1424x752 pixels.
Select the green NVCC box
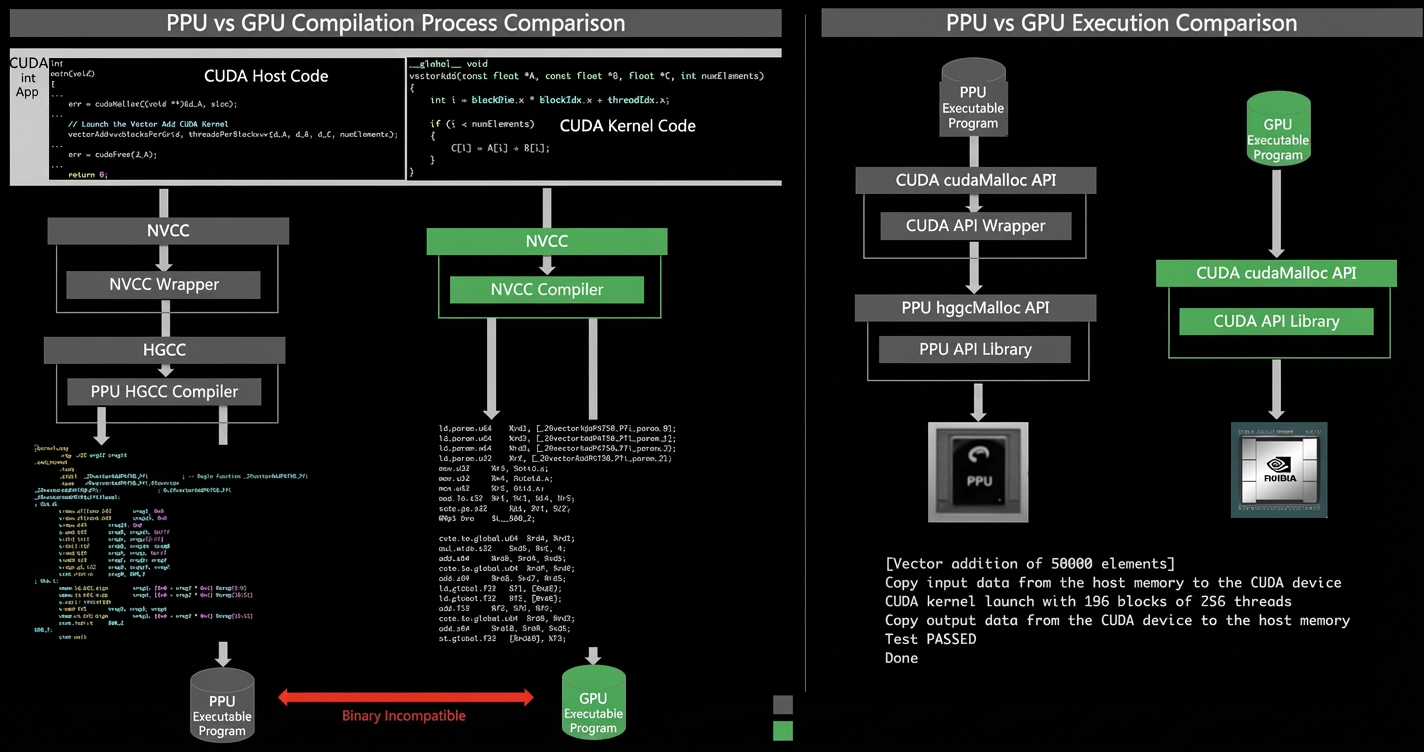click(546, 241)
